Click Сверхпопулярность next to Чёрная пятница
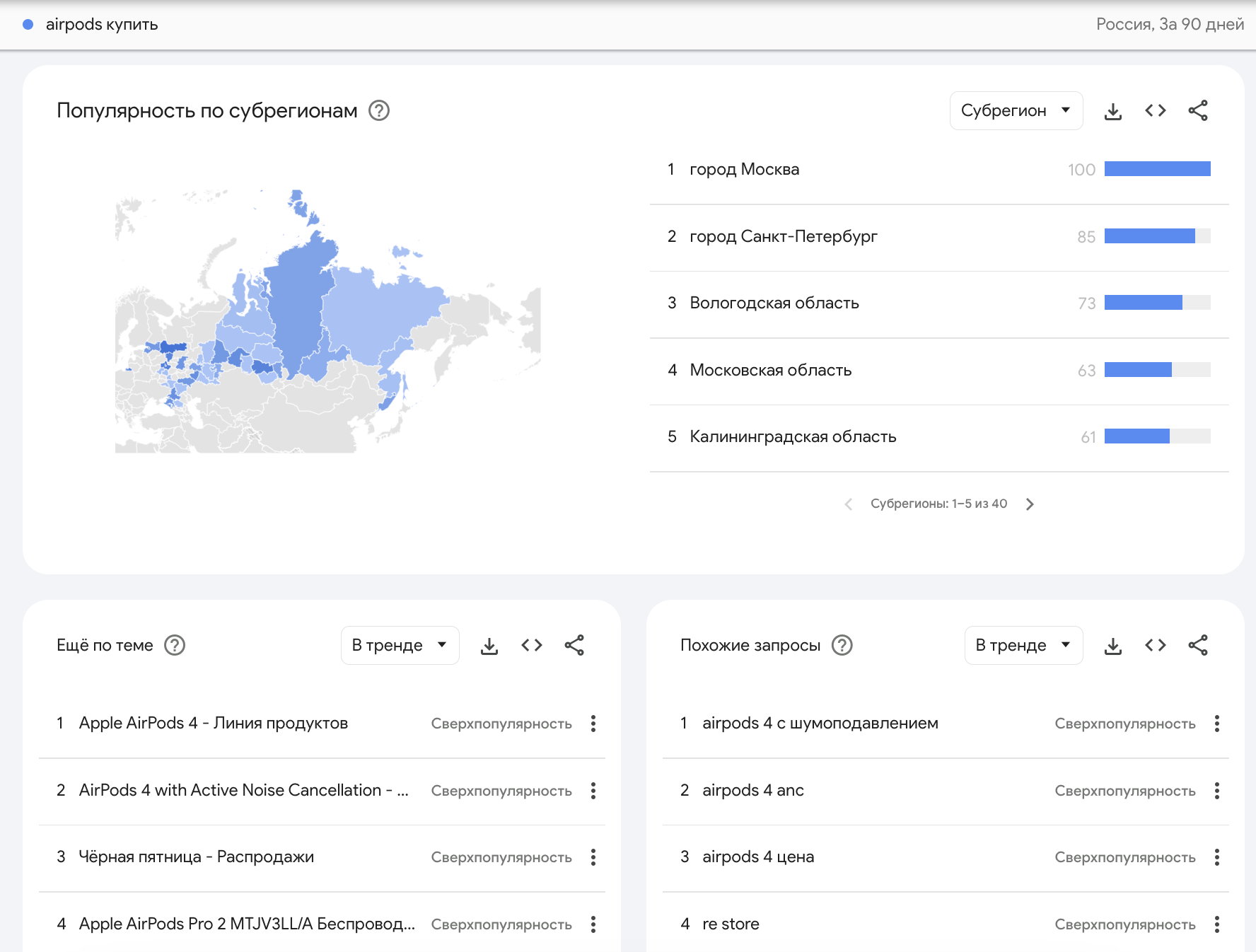The height and width of the screenshot is (952, 1256). 501,857
